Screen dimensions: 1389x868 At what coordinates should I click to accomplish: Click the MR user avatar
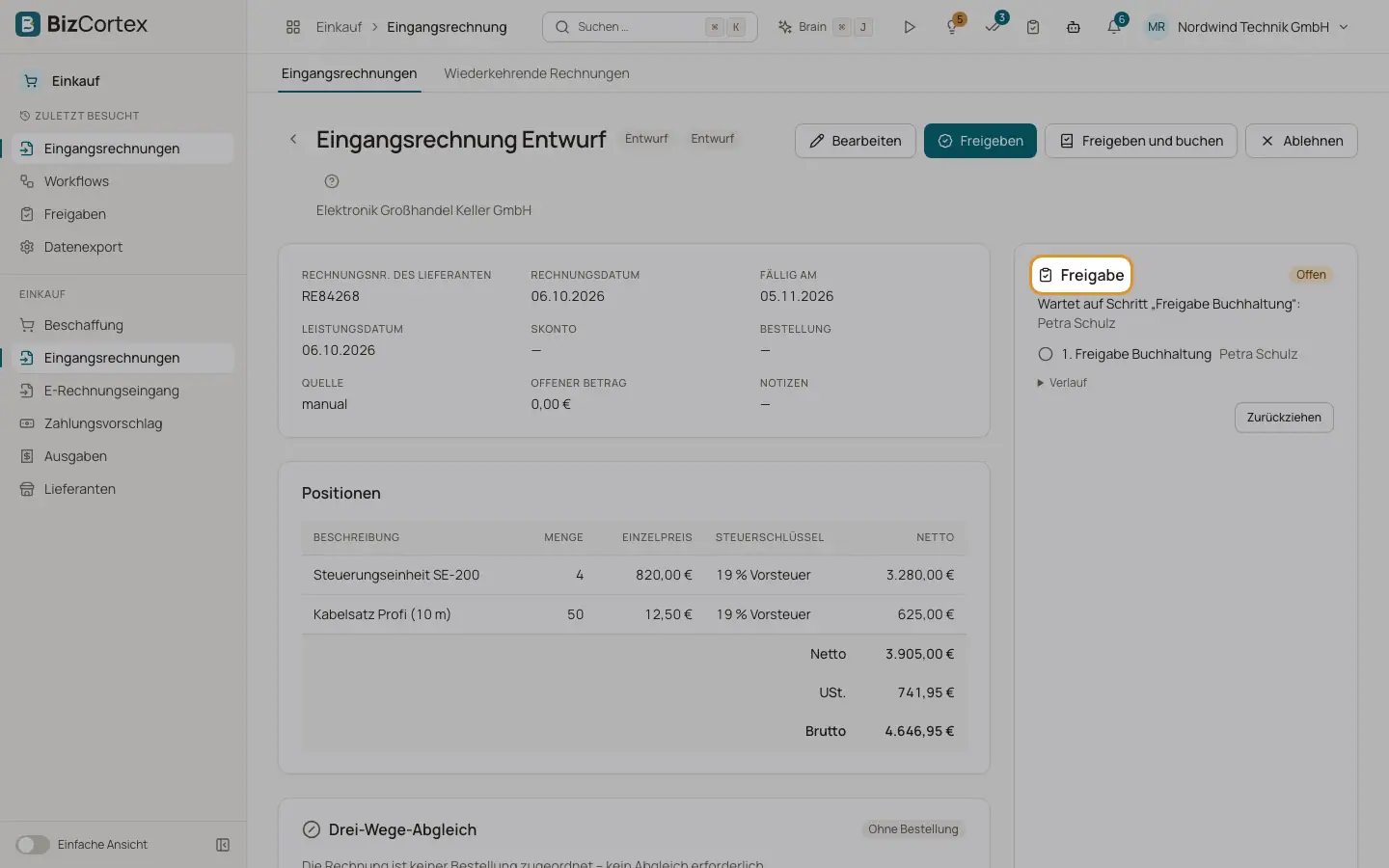coord(1156,27)
